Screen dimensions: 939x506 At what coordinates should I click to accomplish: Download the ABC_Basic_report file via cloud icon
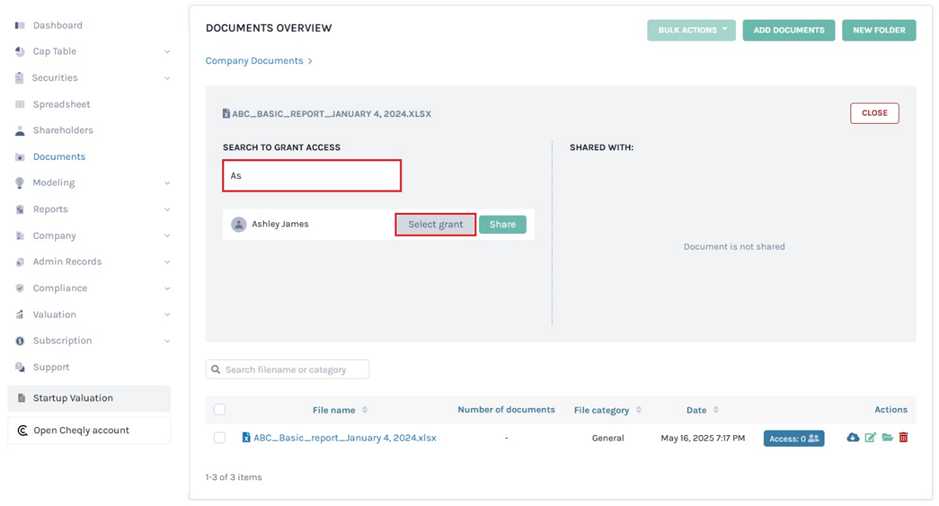[853, 438]
